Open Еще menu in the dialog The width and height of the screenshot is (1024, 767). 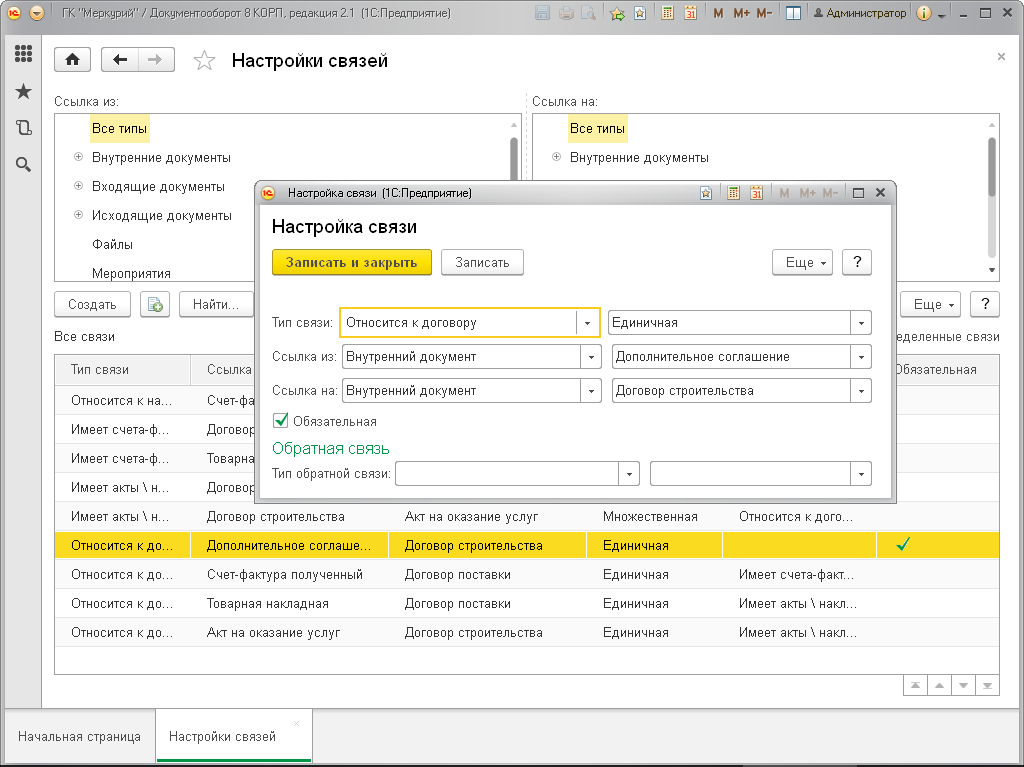803,263
